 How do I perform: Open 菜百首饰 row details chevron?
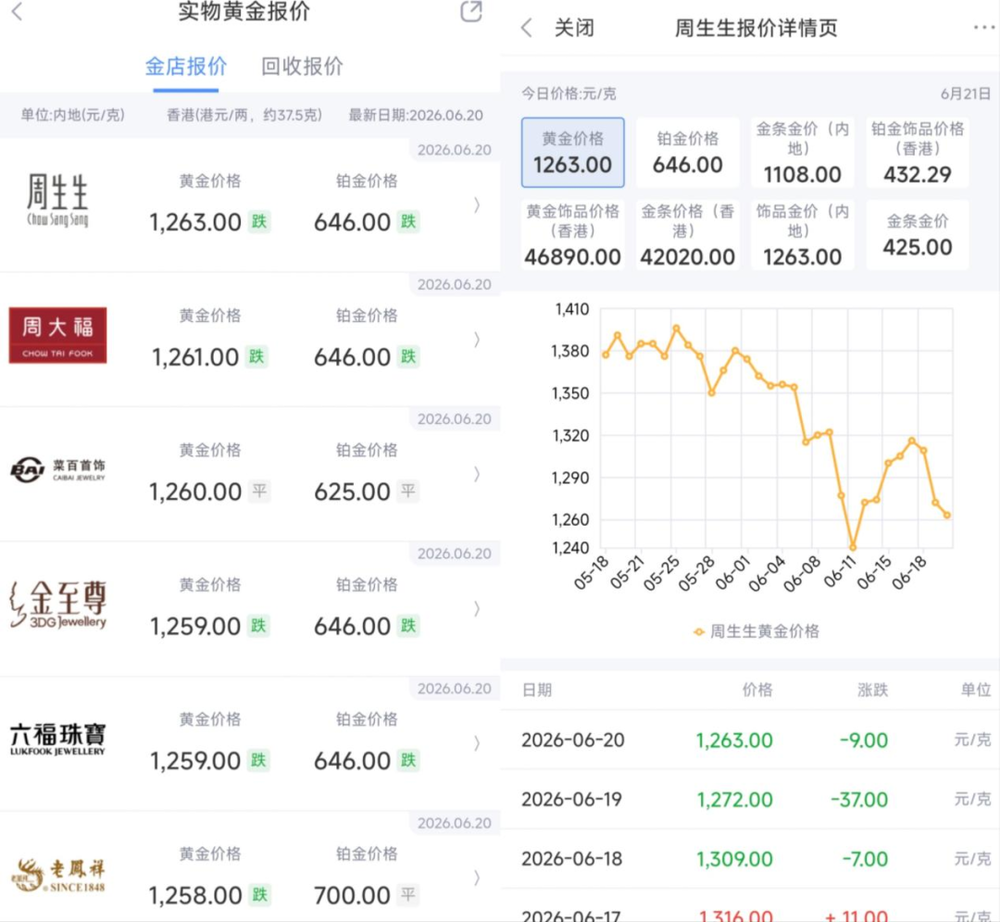click(476, 474)
